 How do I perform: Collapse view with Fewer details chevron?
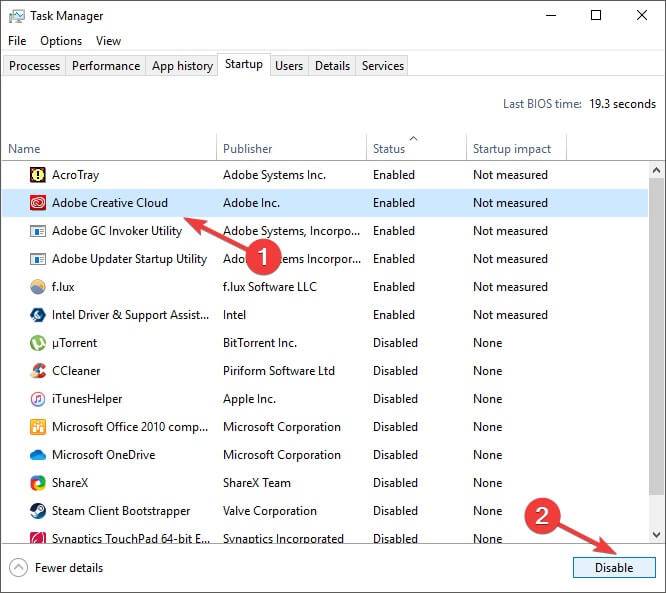19,568
